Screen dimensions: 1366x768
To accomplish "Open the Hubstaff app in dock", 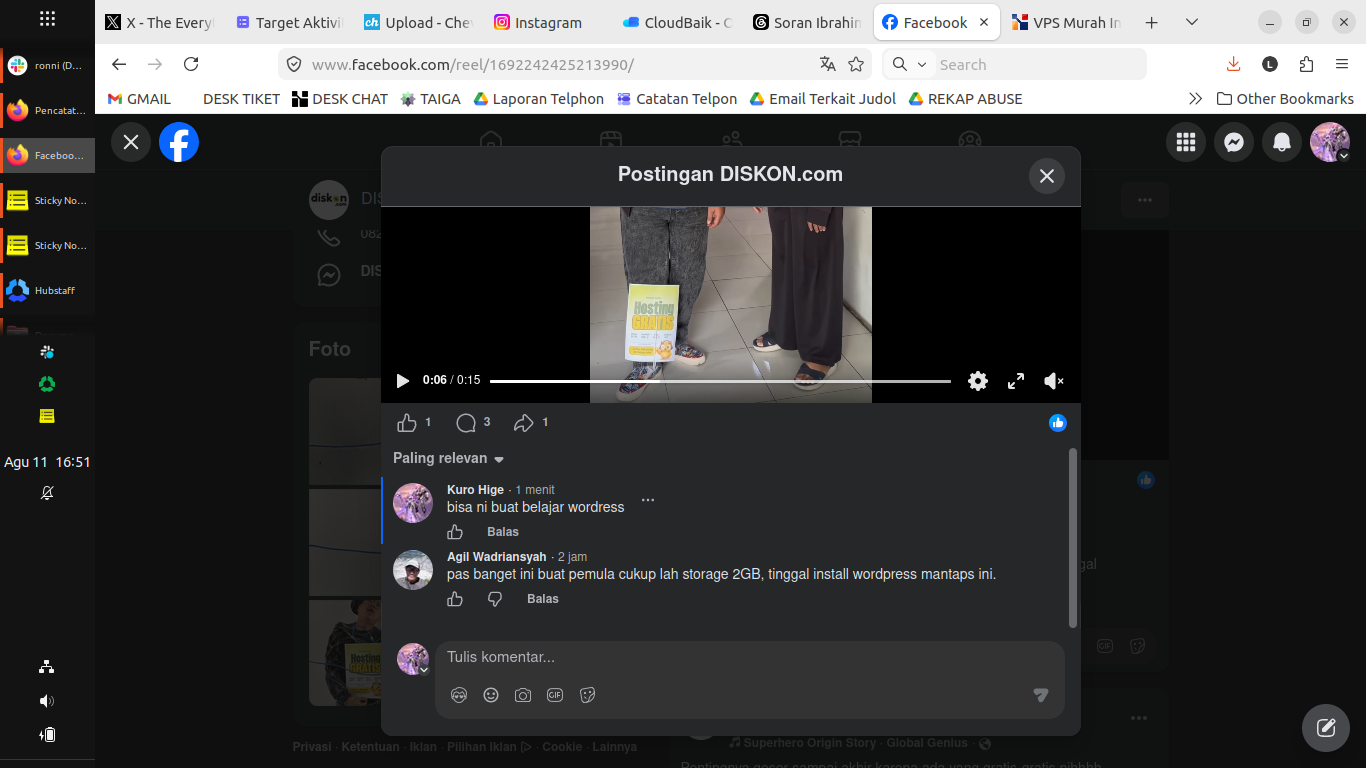I will 48,290.
